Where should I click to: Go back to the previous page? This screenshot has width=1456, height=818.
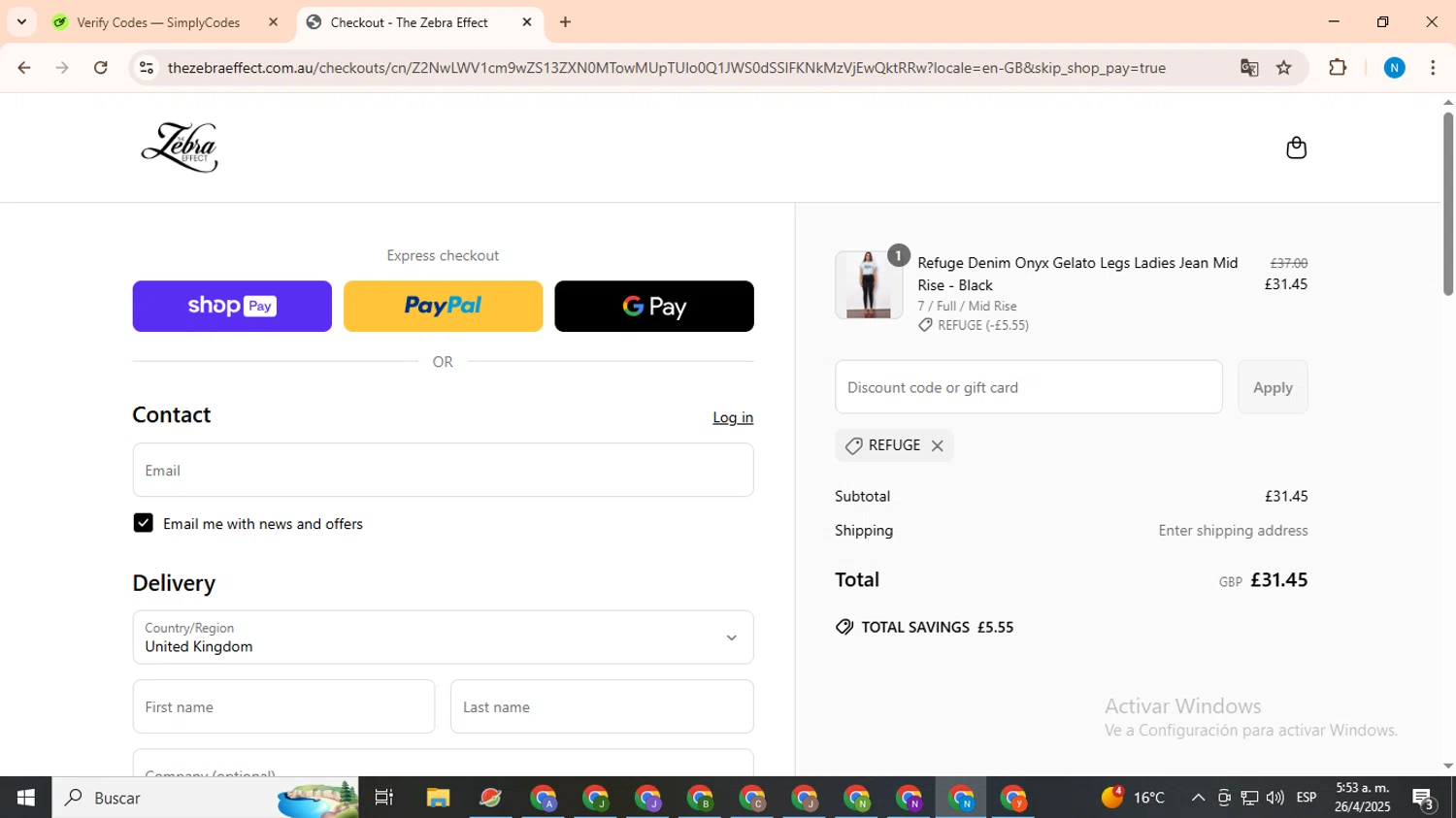[24, 68]
